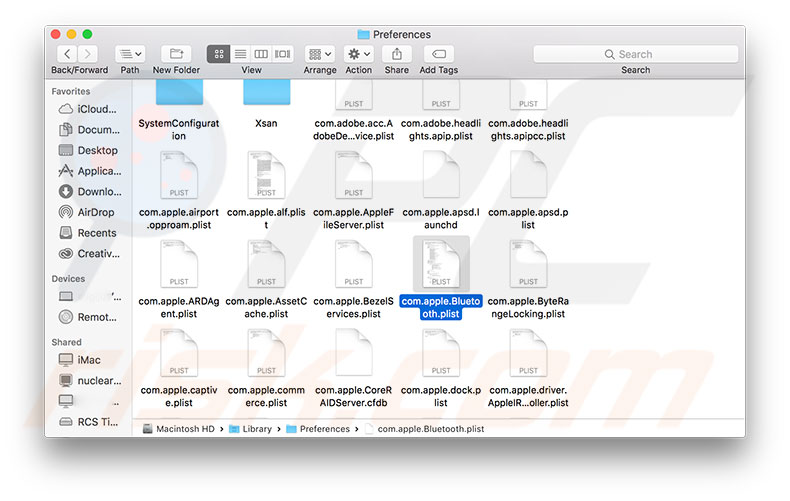Select com.apple.airport.opproam.plist file
Viewport: 790px width, 501px height.
[x=179, y=191]
